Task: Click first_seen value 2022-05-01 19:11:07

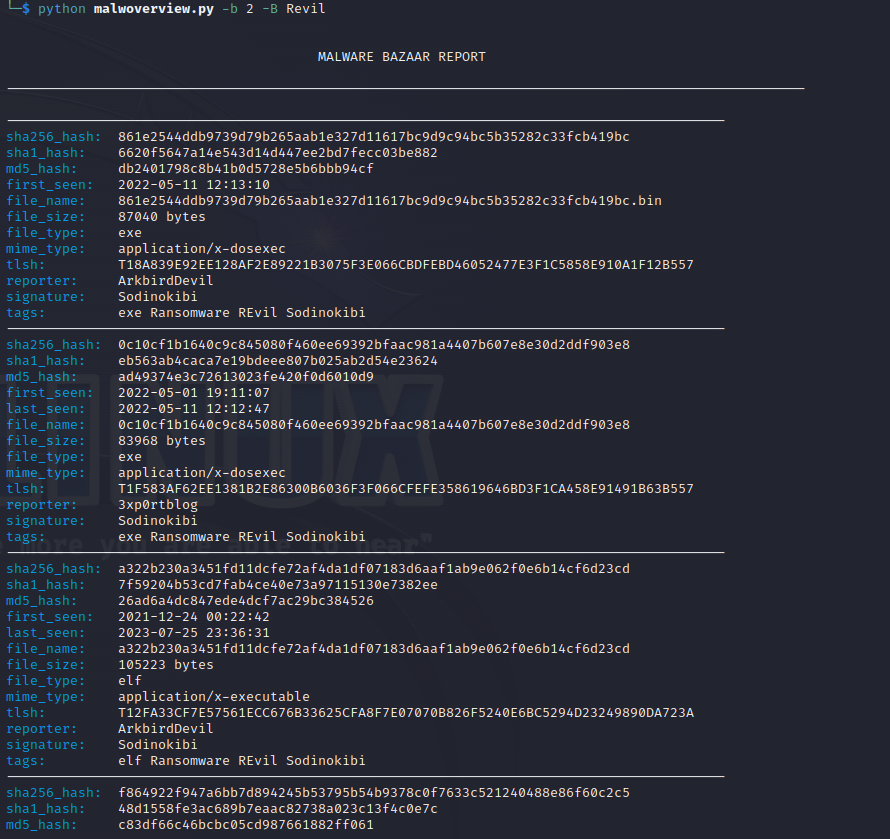Action: [194, 393]
